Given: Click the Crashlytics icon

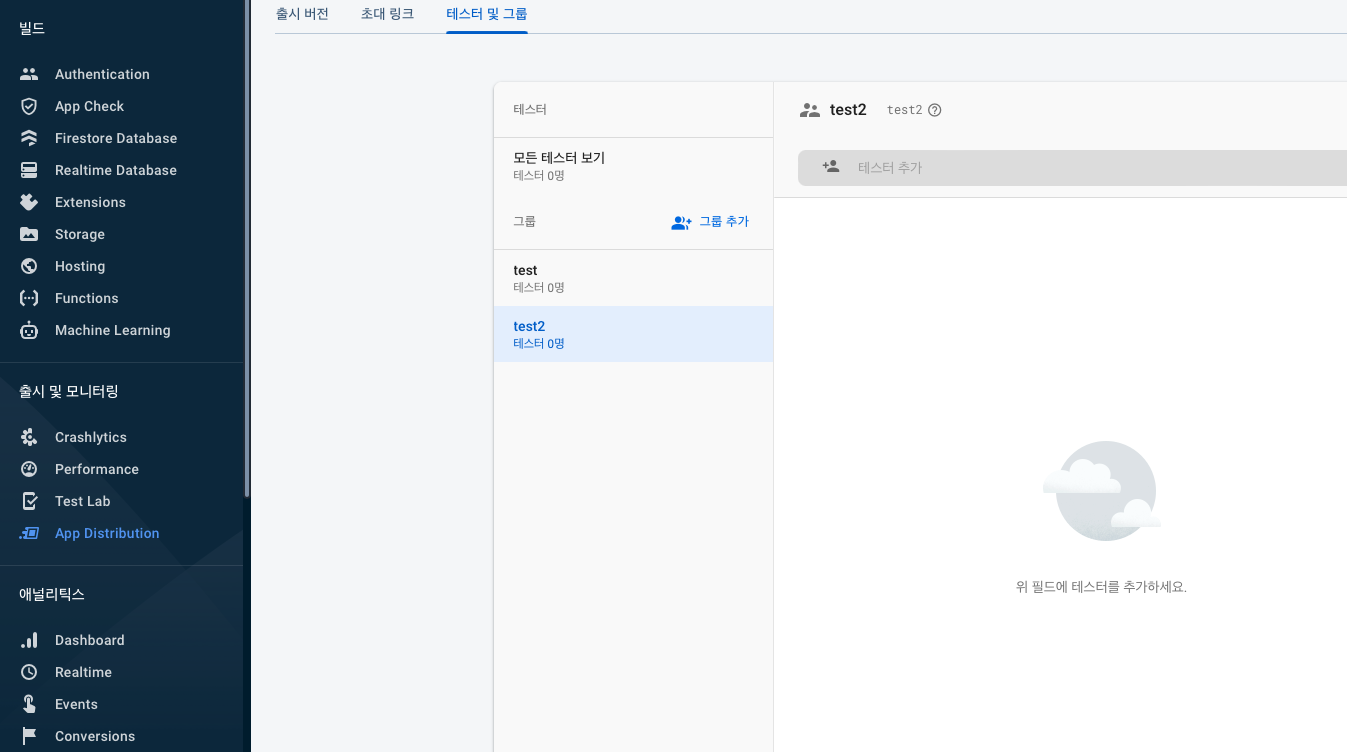Looking at the screenshot, I should pyautogui.click(x=29, y=437).
